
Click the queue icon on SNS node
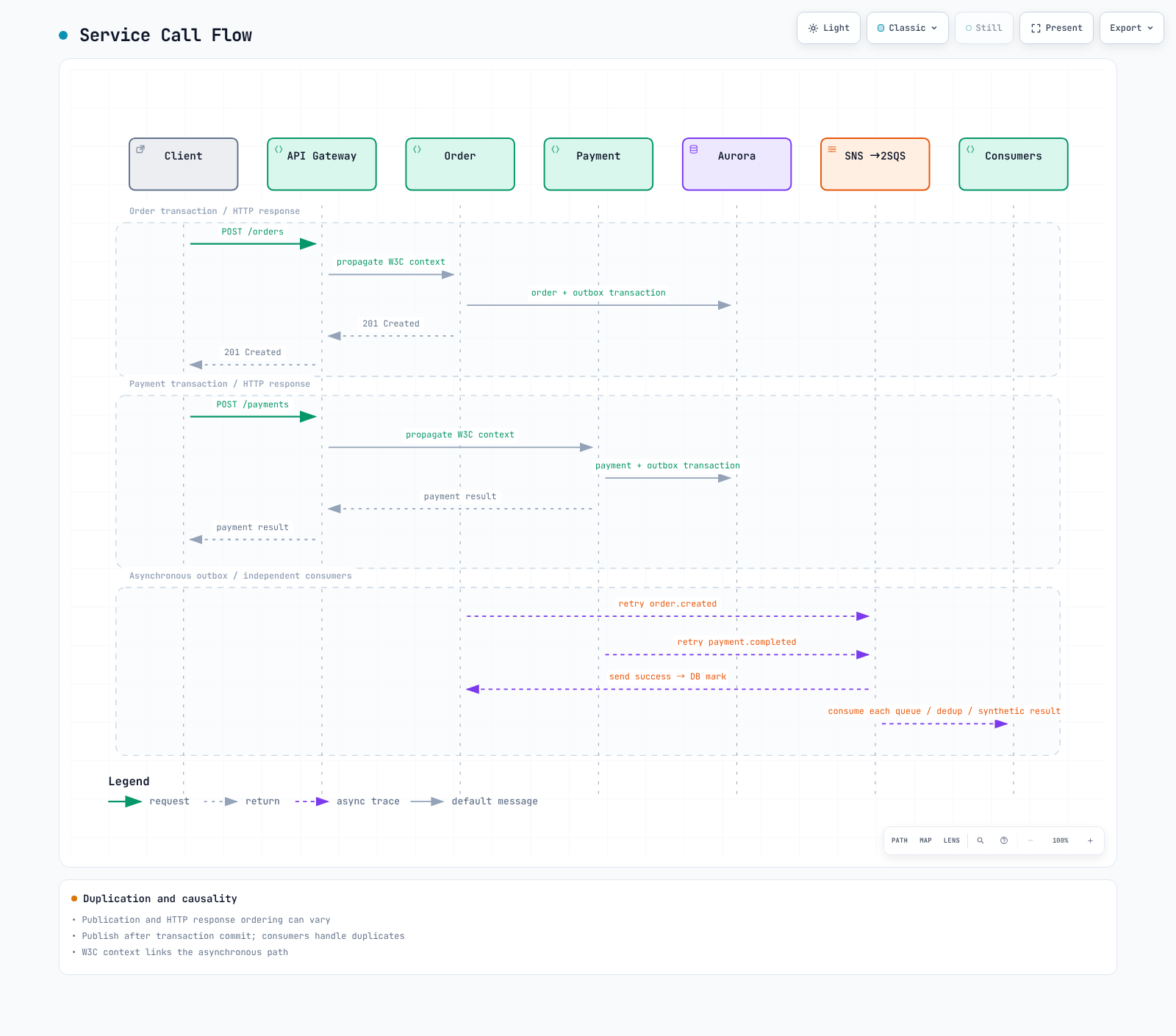click(x=832, y=149)
